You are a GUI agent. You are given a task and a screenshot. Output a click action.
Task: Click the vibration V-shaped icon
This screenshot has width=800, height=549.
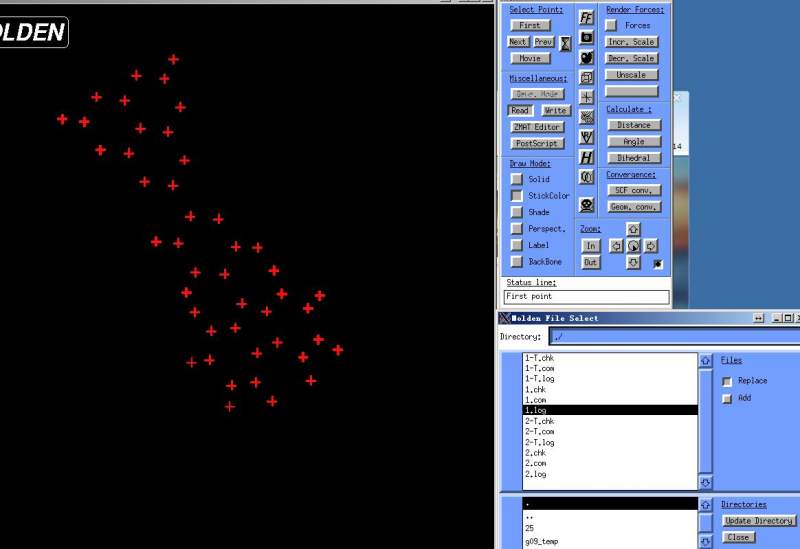[x=587, y=137]
